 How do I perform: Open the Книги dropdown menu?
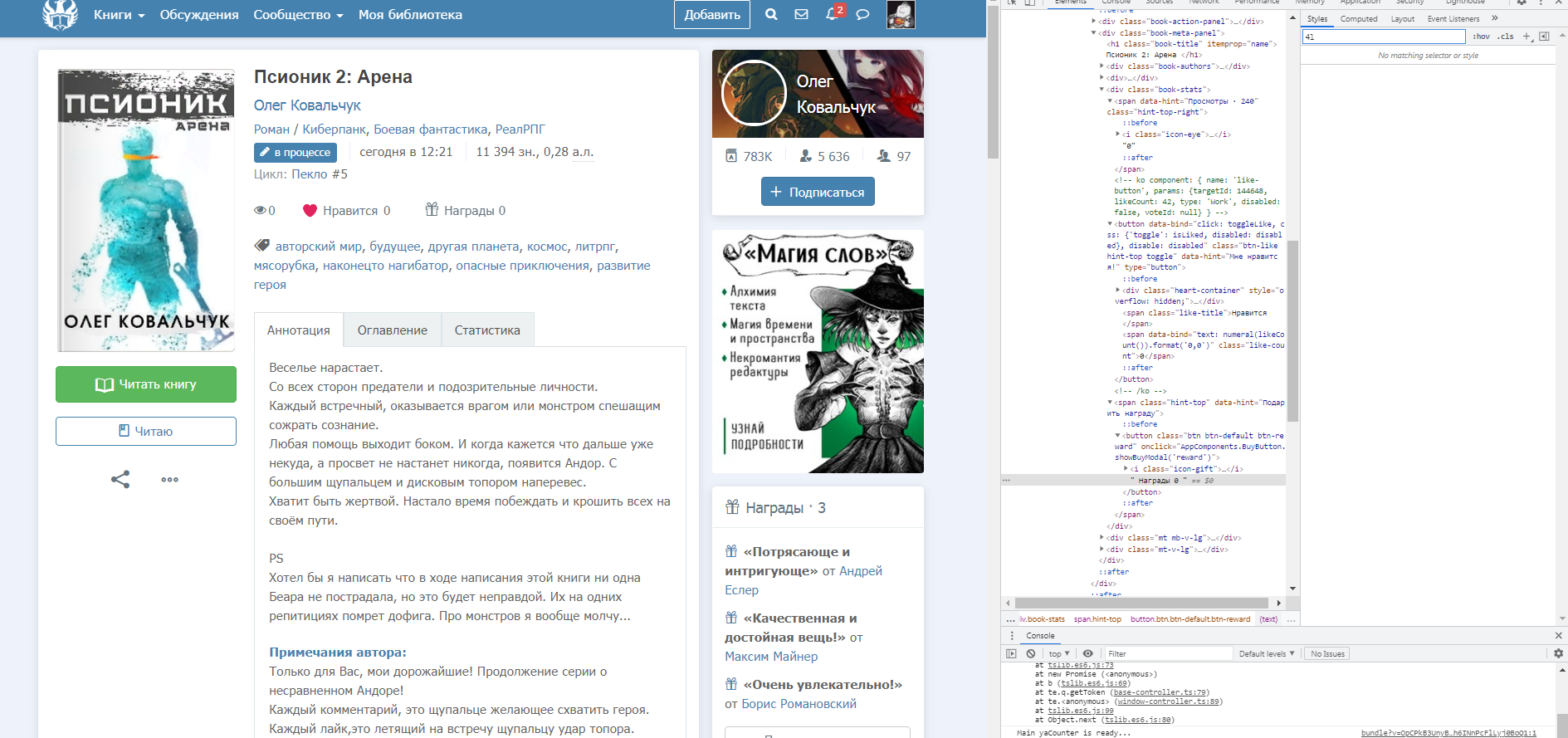119,15
